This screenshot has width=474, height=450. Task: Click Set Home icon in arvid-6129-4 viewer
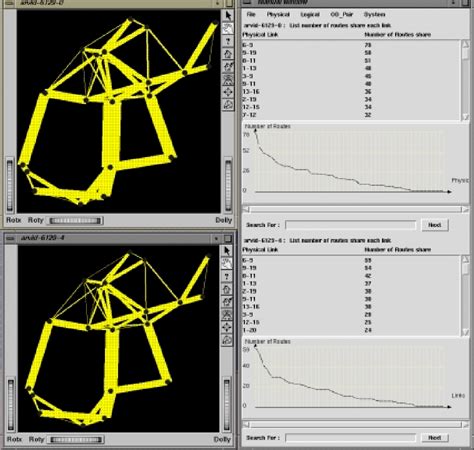coord(227,302)
